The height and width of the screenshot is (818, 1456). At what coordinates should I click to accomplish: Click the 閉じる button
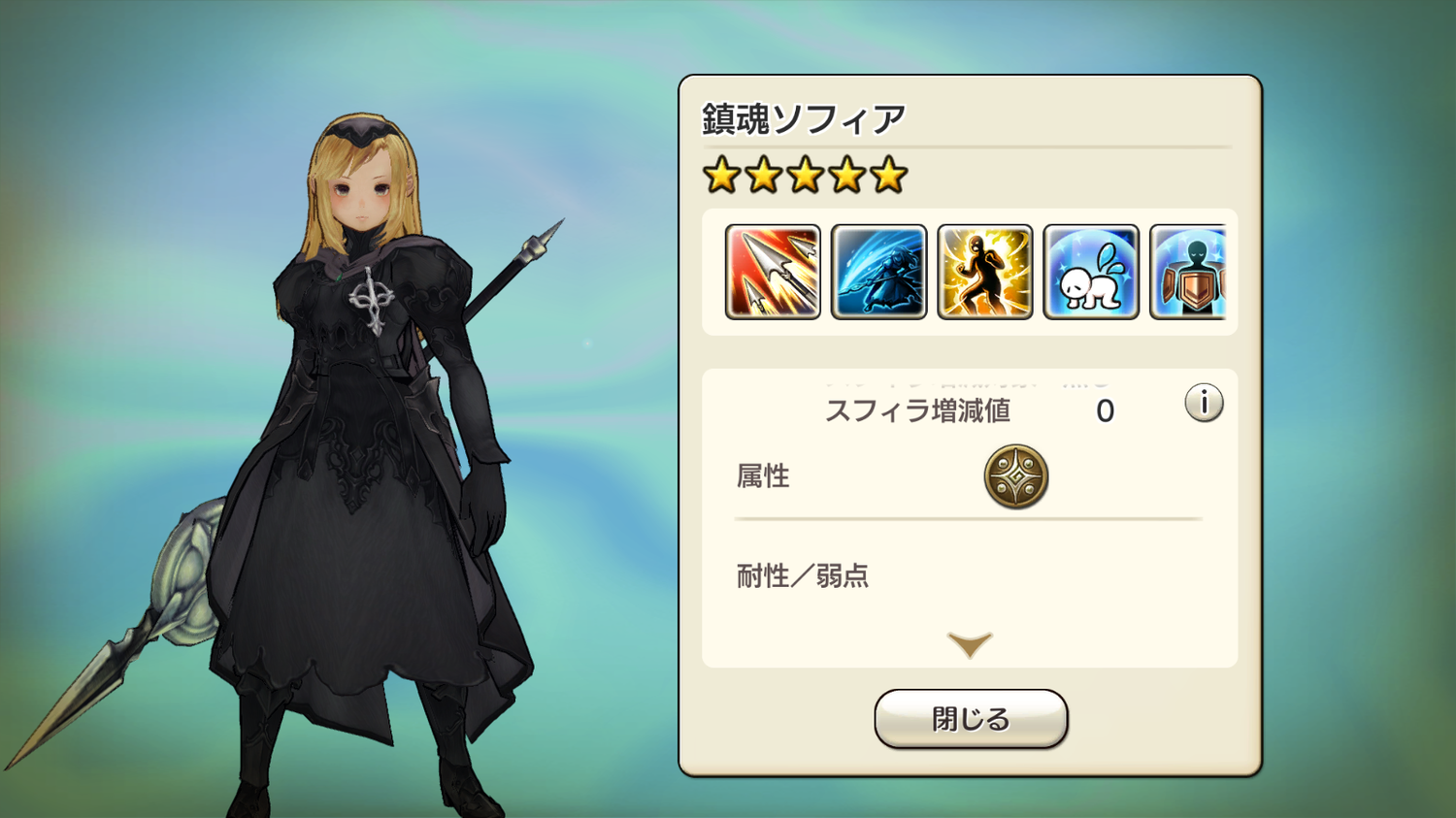(971, 719)
